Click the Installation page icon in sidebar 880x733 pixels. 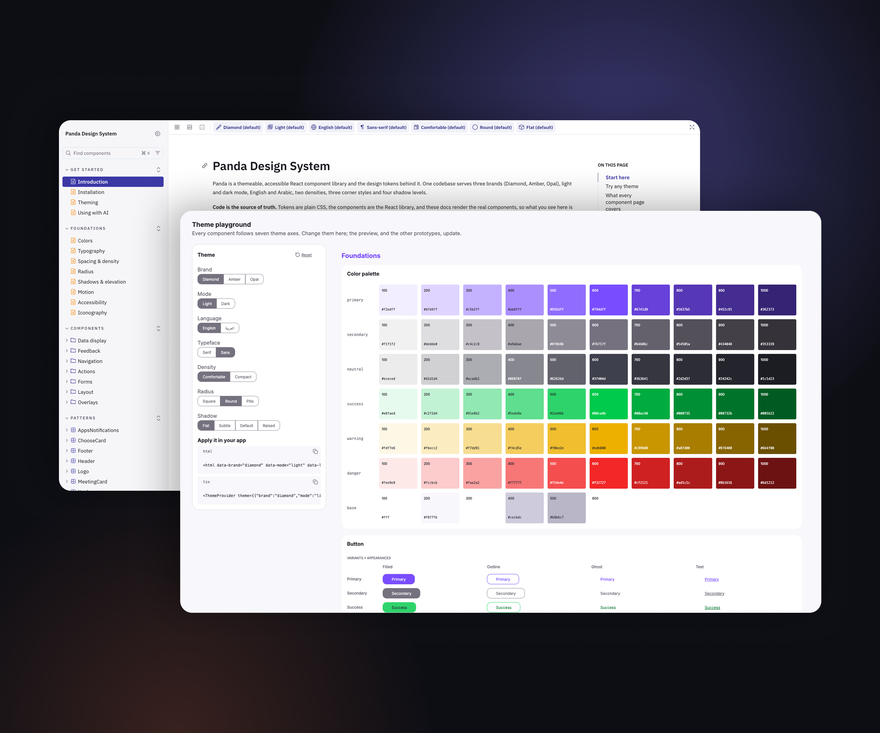[73, 192]
